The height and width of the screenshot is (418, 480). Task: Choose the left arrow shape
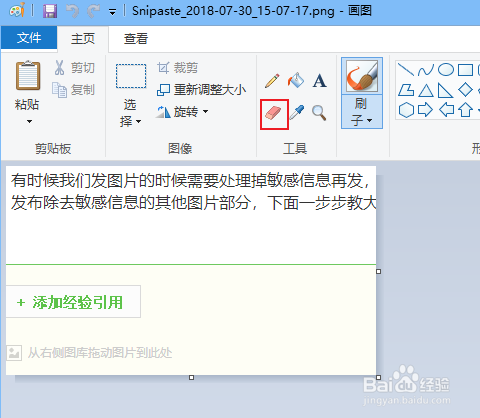pyautogui.click(x=446, y=110)
